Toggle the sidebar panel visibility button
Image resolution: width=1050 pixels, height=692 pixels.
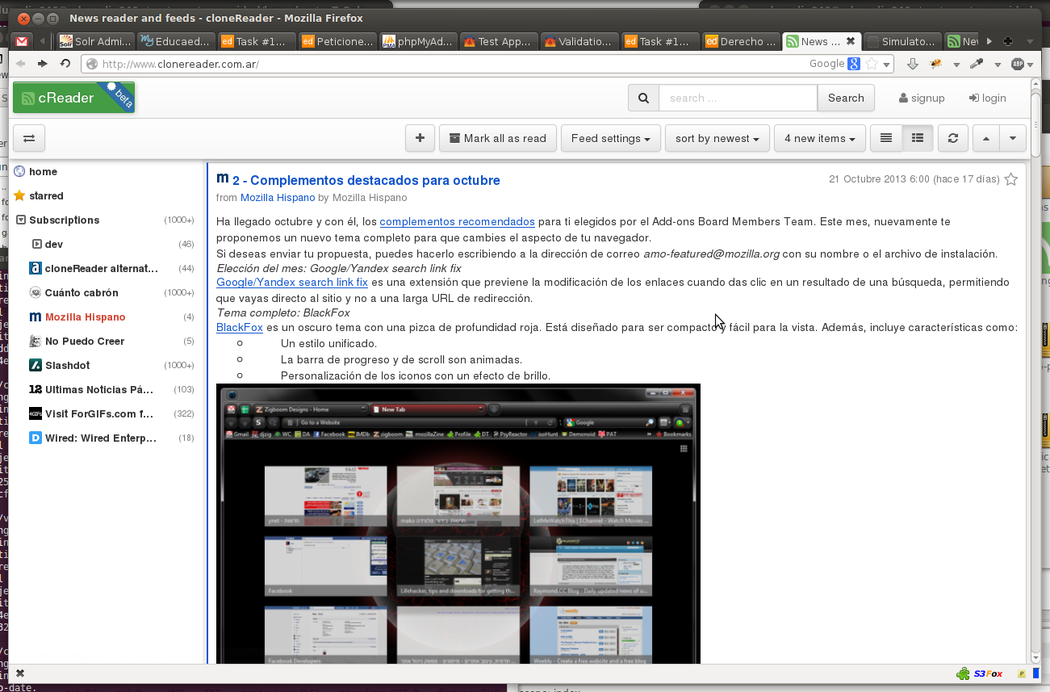pos(29,138)
